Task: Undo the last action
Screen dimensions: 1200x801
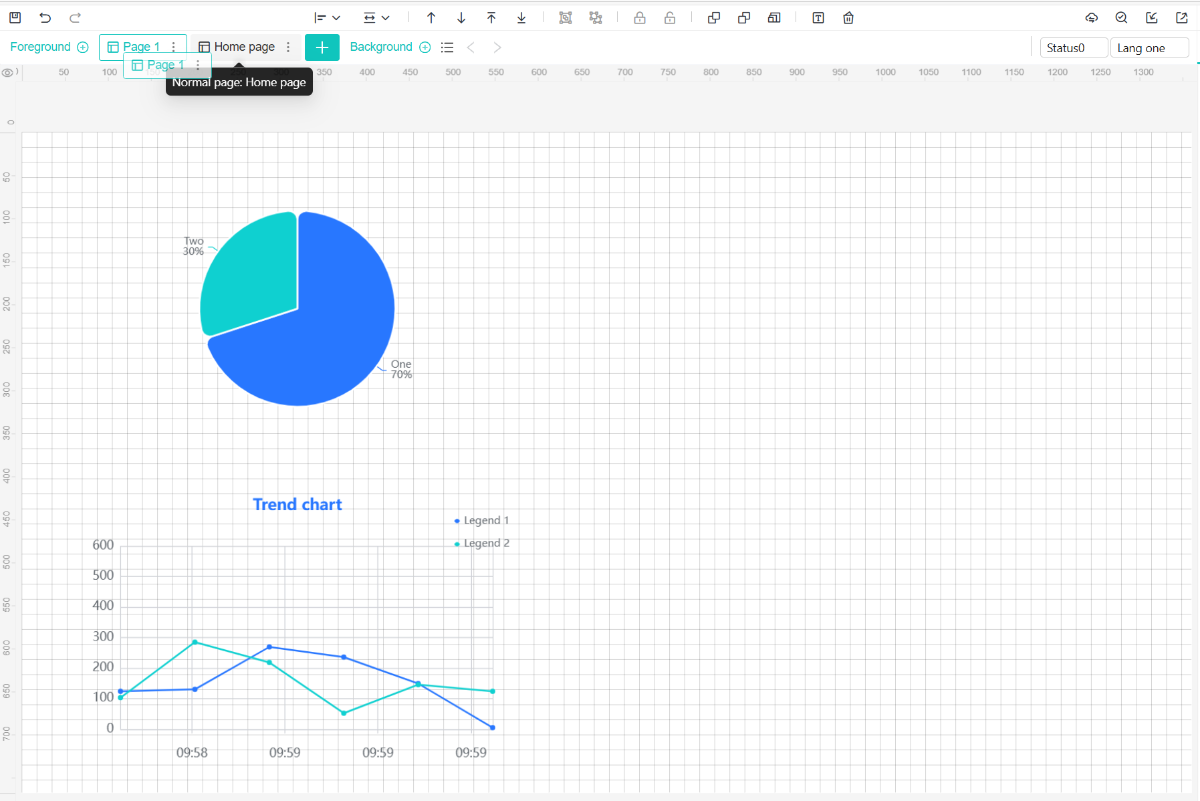Action: point(45,17)
